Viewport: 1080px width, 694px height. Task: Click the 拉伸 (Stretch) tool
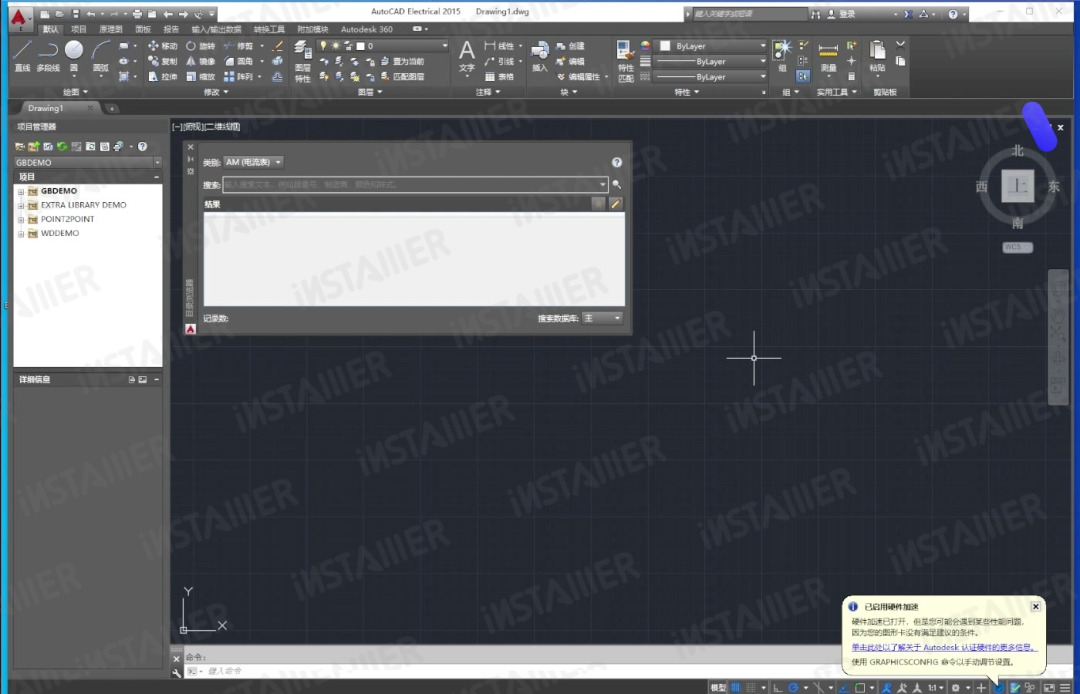(x=163, y=76)
